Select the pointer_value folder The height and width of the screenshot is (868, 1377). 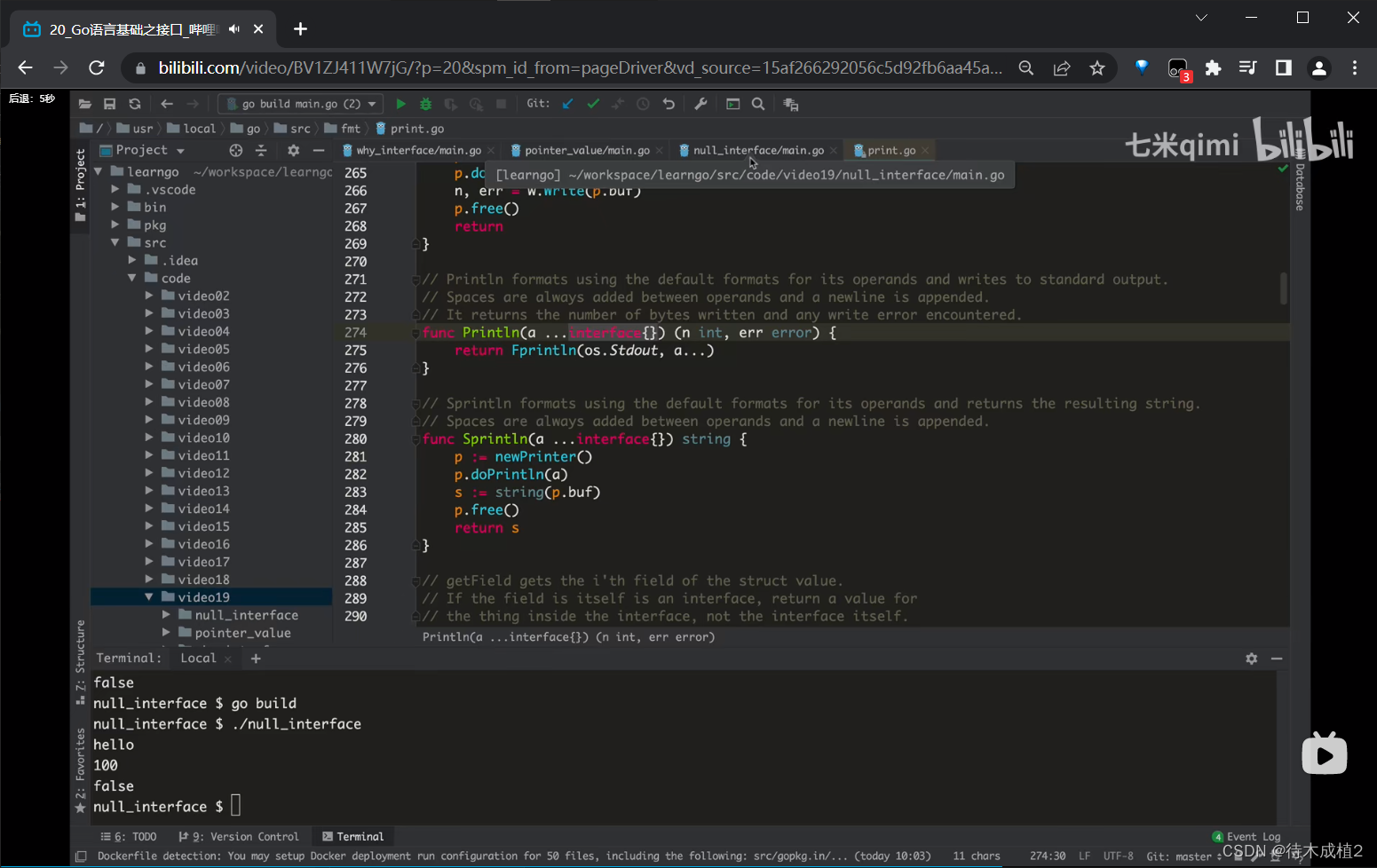[x=242, y=633]
